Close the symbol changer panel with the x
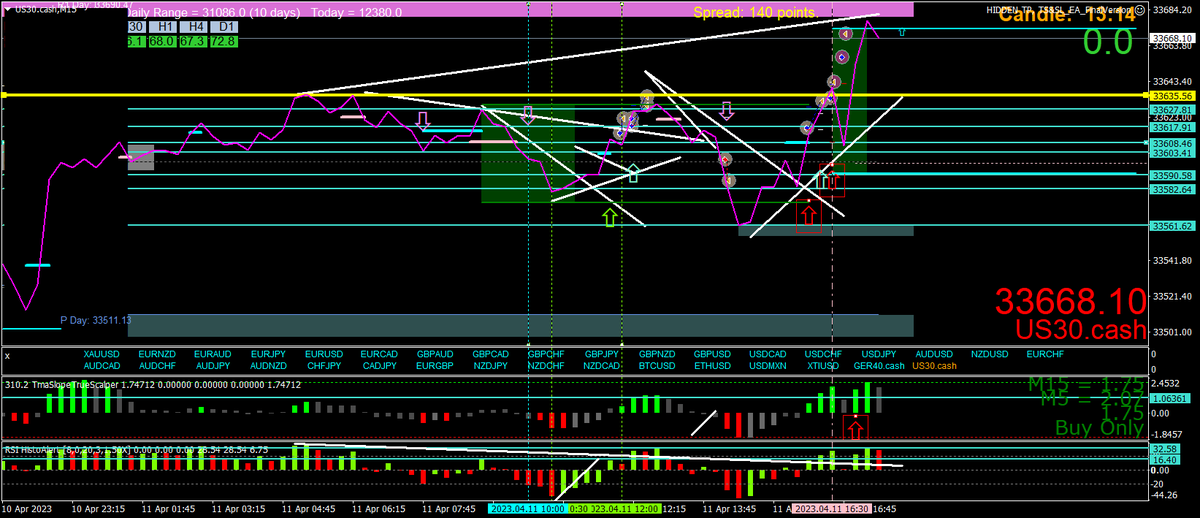1200x518 pixels. [8, 354]
